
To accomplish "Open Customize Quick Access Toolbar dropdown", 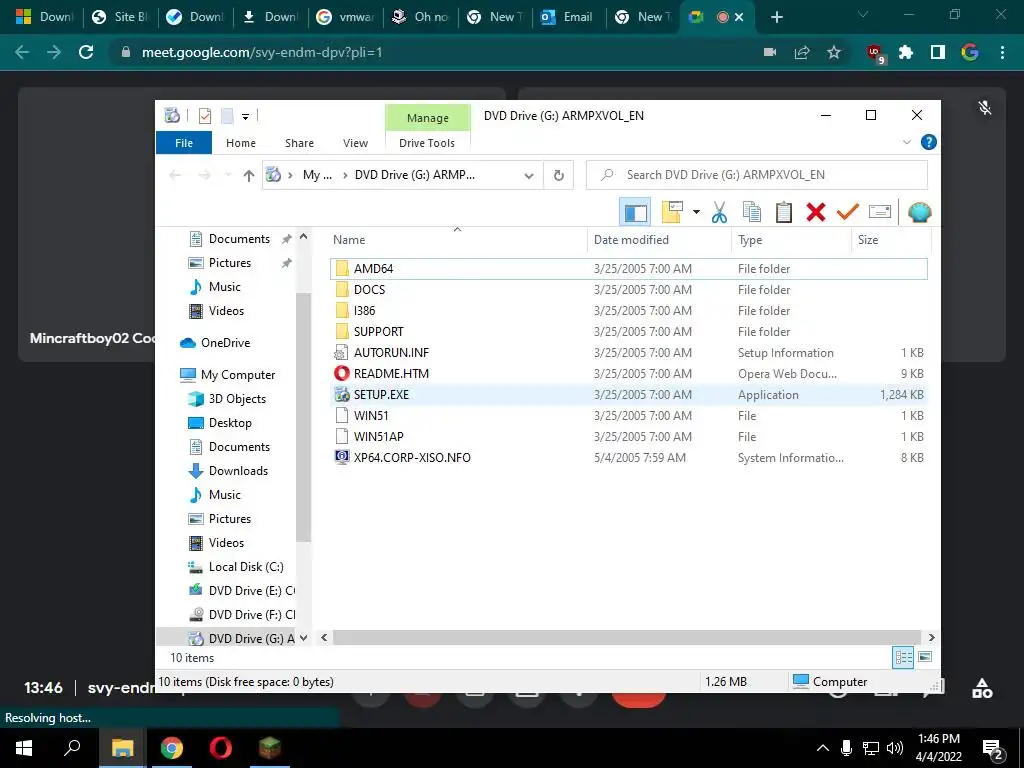I will 246,117.
